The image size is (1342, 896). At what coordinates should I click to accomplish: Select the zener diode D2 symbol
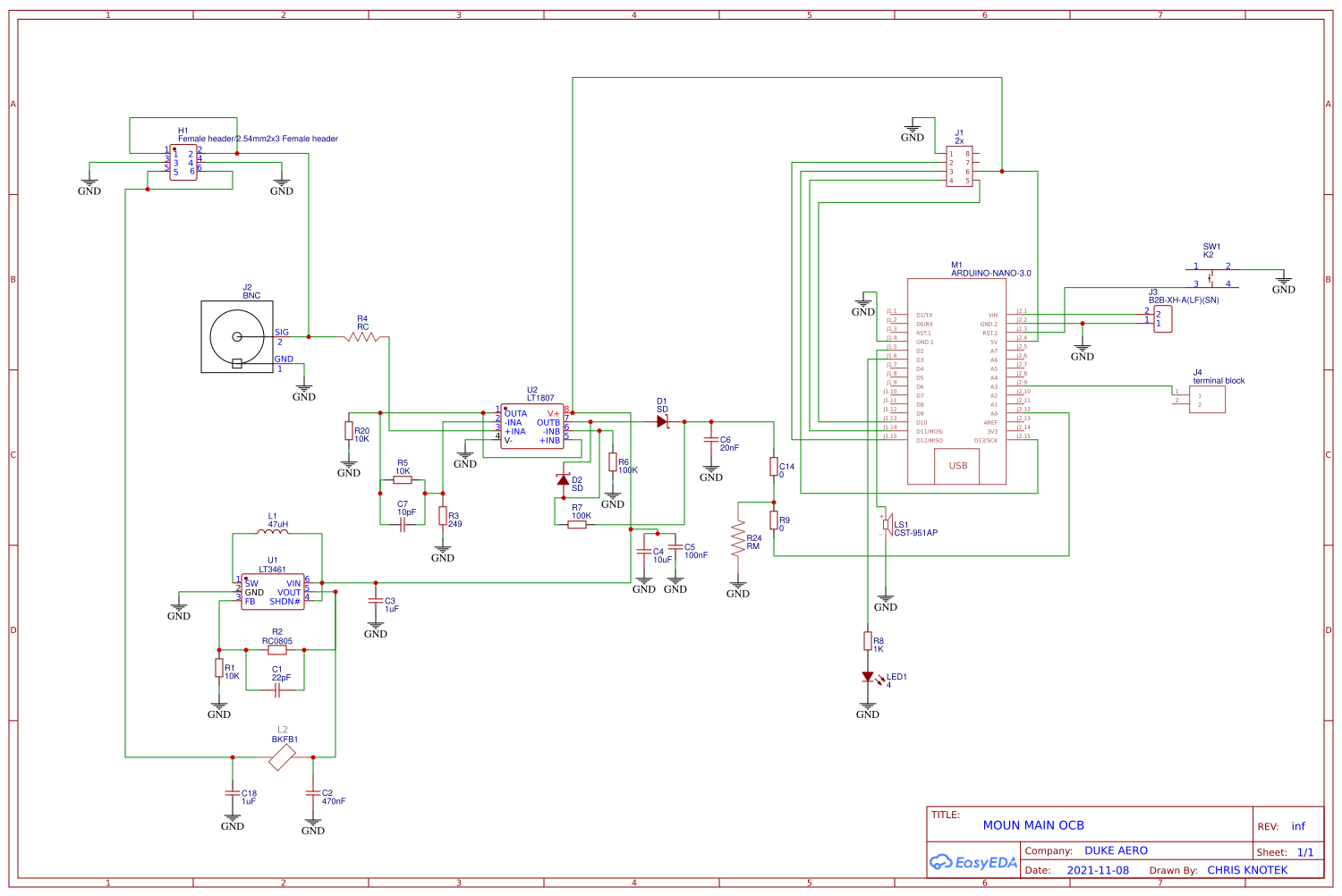(563, 480)
